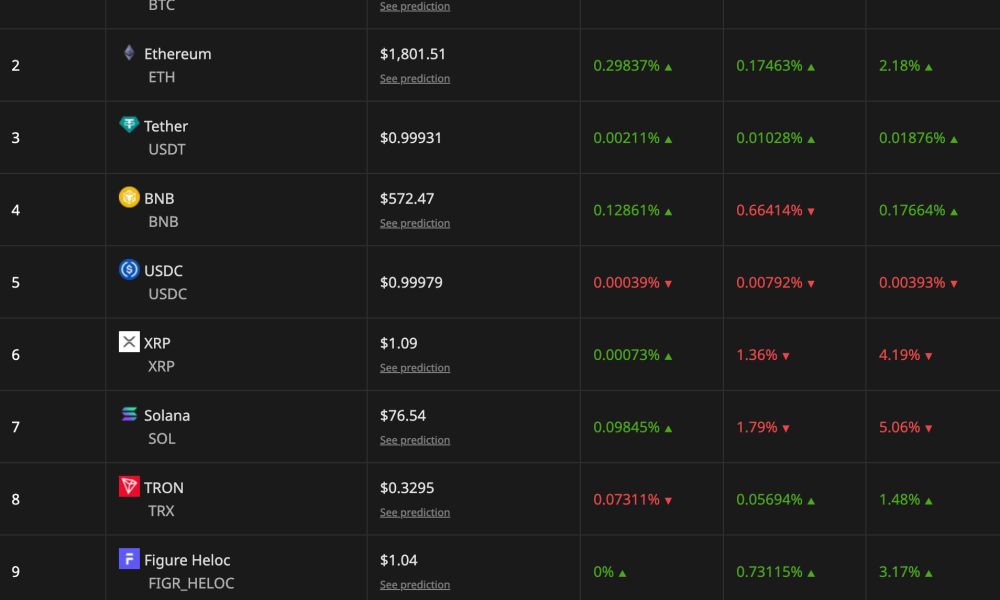Click the Tether diamond logo icon

pyautogui.click(x=129, y=124)
